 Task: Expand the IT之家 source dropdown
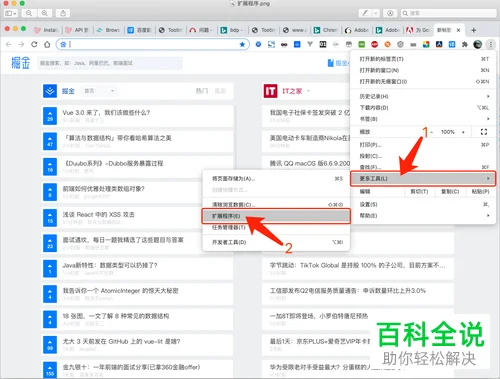308,91
